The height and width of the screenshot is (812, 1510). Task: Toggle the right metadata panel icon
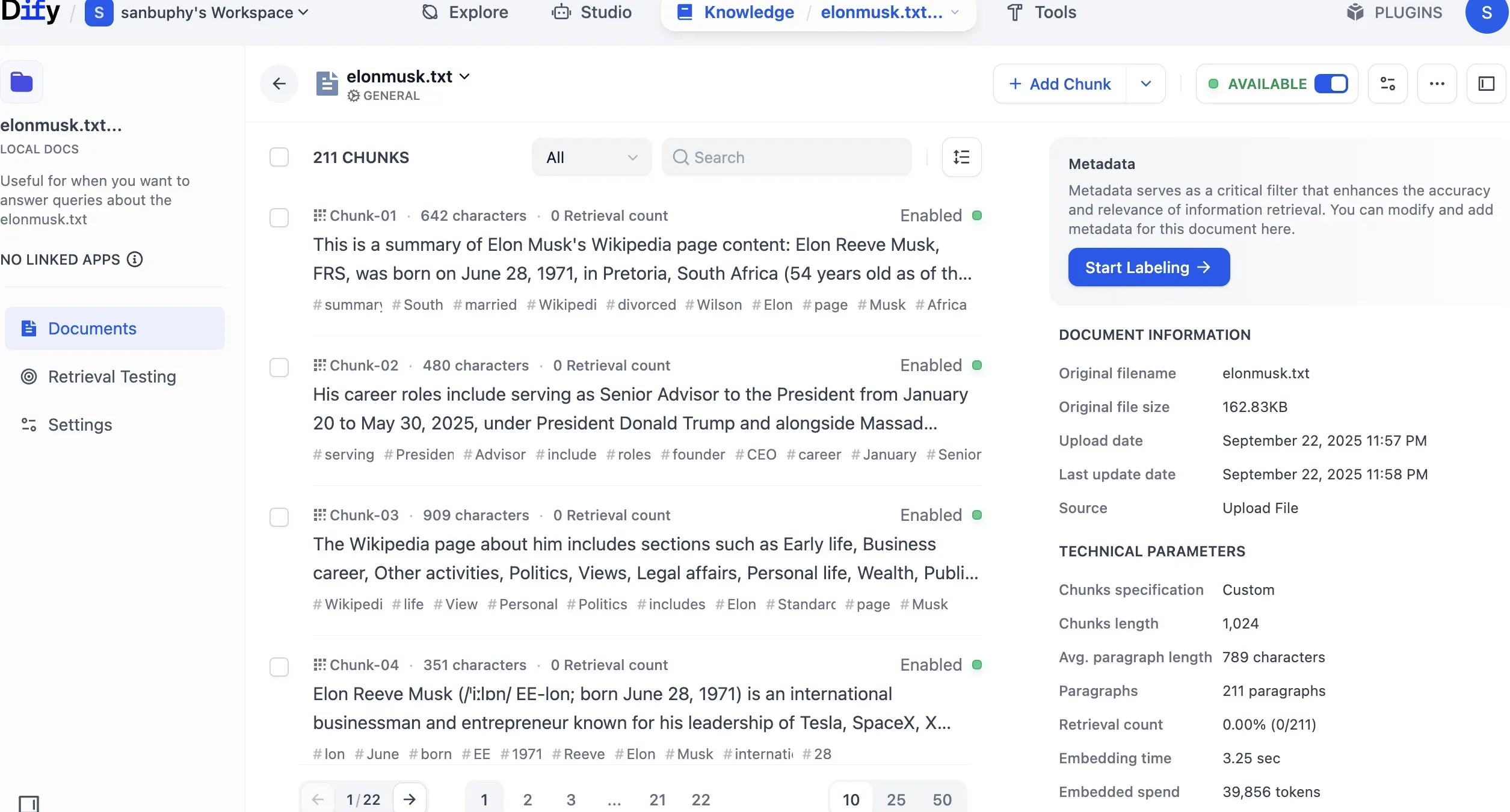point(1487,84)
